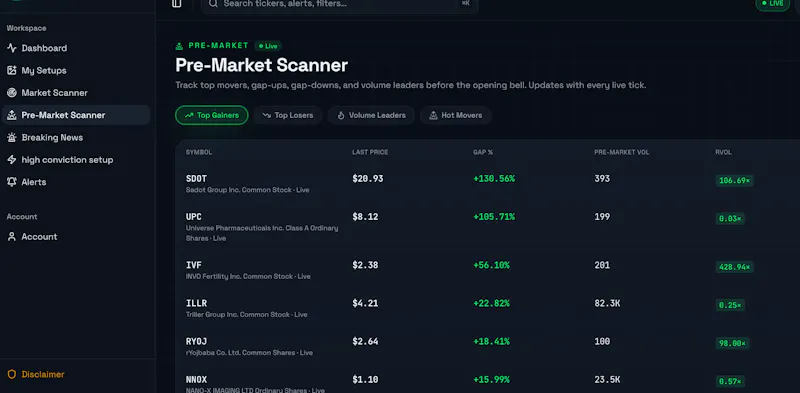The image size is (800, 393).
Task: Toggle the sidebar panel icon
Action: (x=177, y=4)
